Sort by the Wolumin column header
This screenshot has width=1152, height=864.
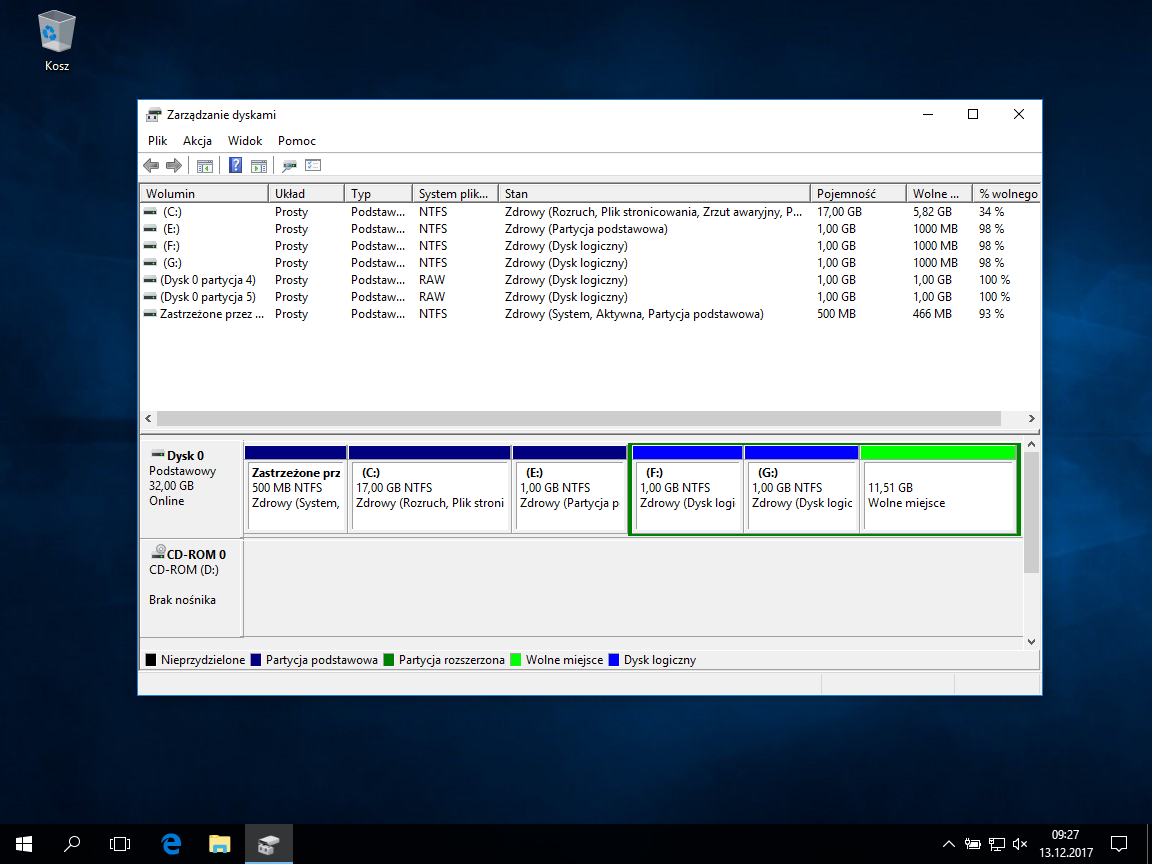click(204, 193)
